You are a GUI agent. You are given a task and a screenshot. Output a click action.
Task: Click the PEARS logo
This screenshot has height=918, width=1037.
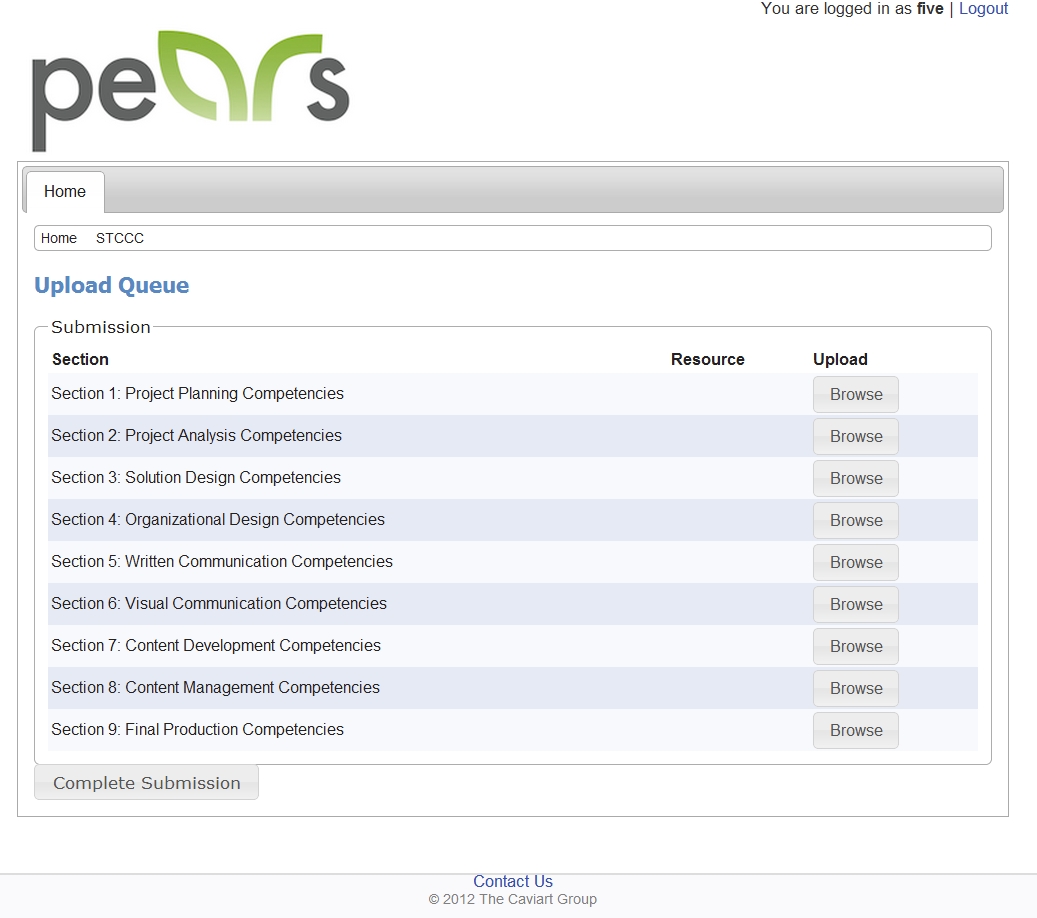click(190, 90)
